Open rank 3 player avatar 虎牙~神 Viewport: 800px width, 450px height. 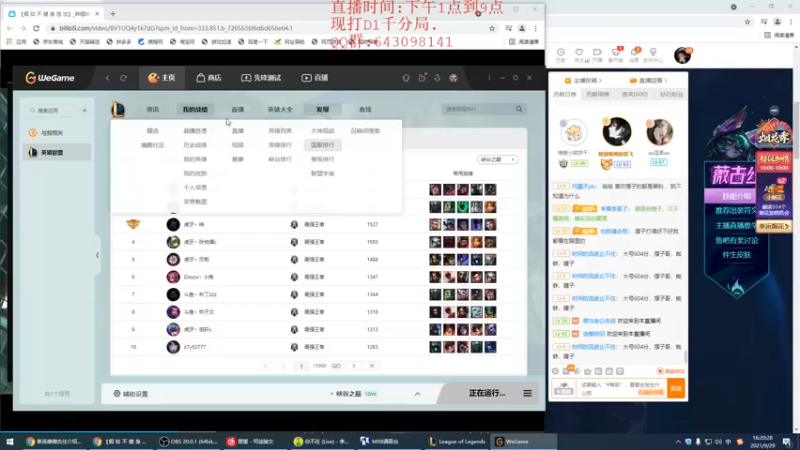173,224
